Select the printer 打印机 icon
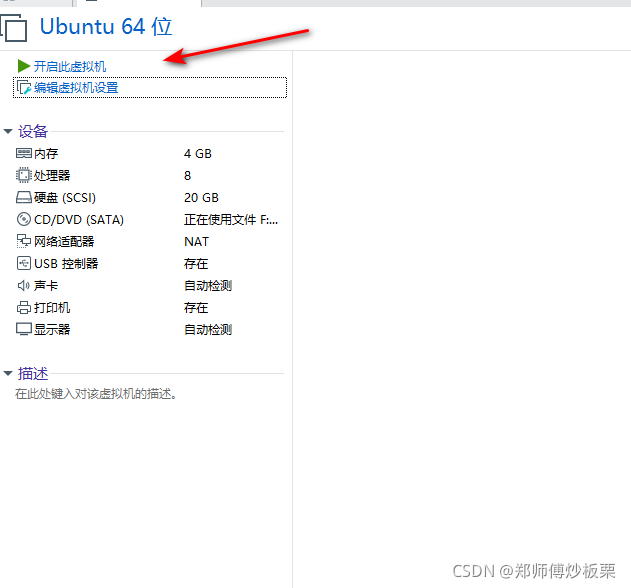The image size is (631, 588). [x=24, y=307]
